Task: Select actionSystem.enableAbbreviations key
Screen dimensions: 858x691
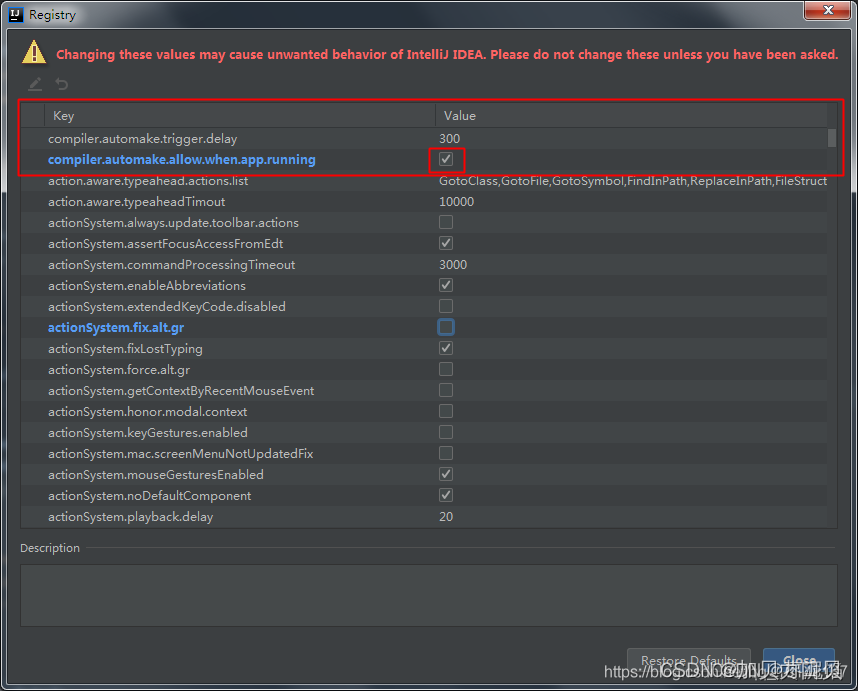Action: (x=147, y=286)
